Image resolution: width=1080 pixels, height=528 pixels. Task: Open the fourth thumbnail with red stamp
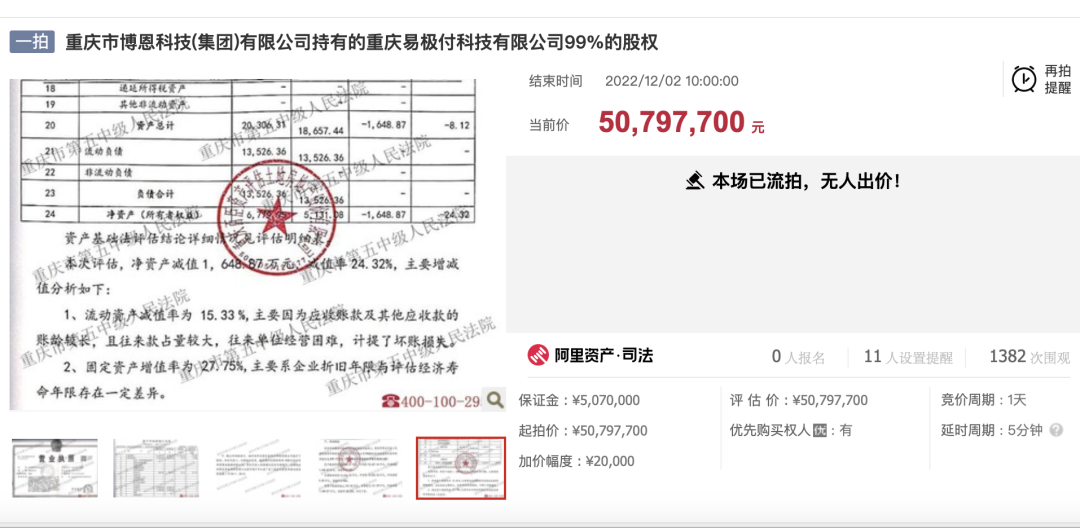click(x=359, y=468)
